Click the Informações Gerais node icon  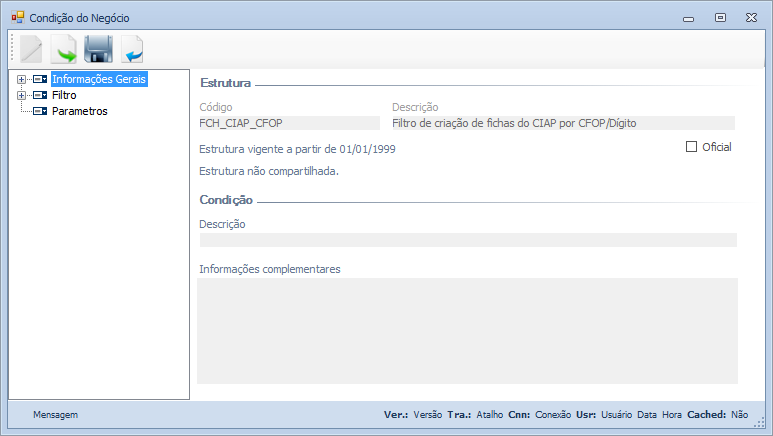click(x=40, y=79)
